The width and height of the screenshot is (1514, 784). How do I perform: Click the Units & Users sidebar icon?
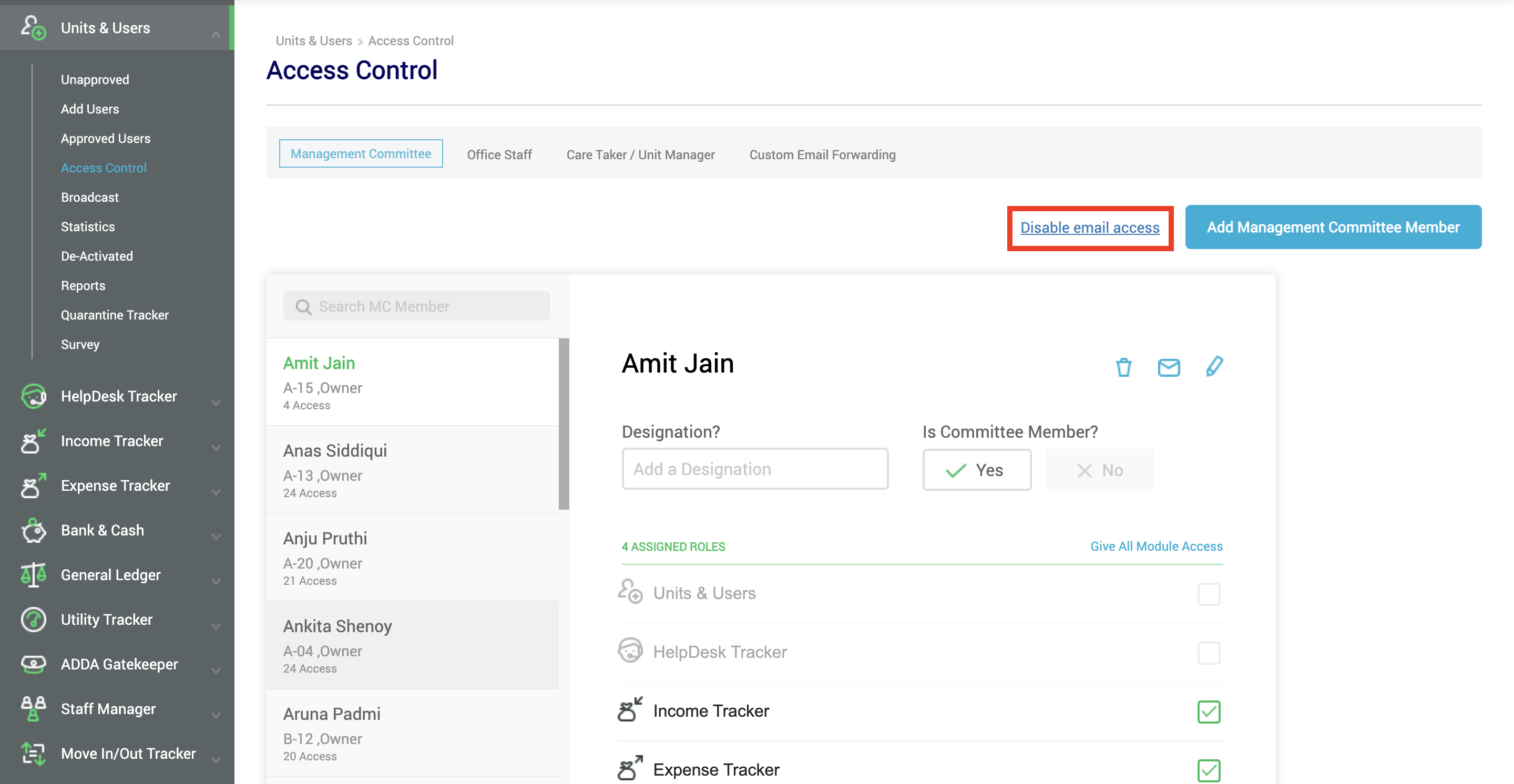tap(34, 28)
